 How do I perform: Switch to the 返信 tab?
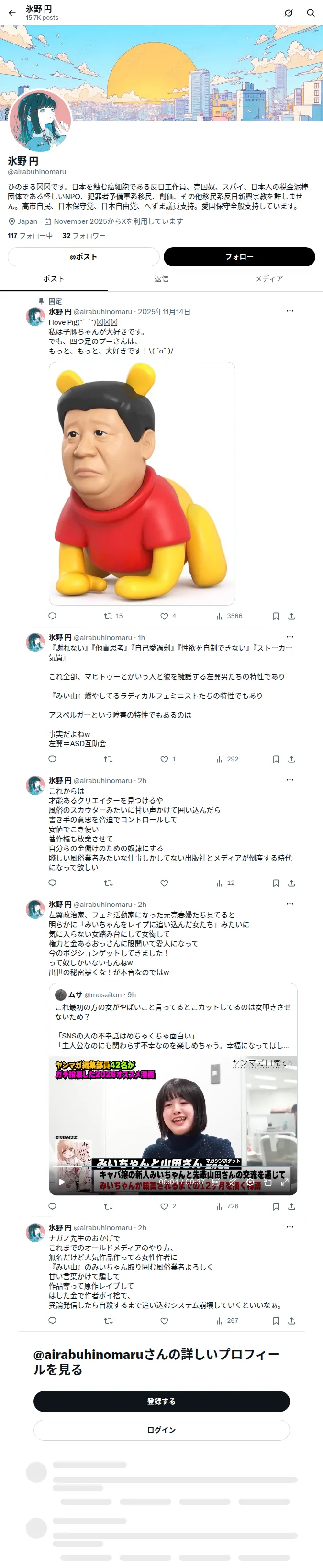coord(162,279)
